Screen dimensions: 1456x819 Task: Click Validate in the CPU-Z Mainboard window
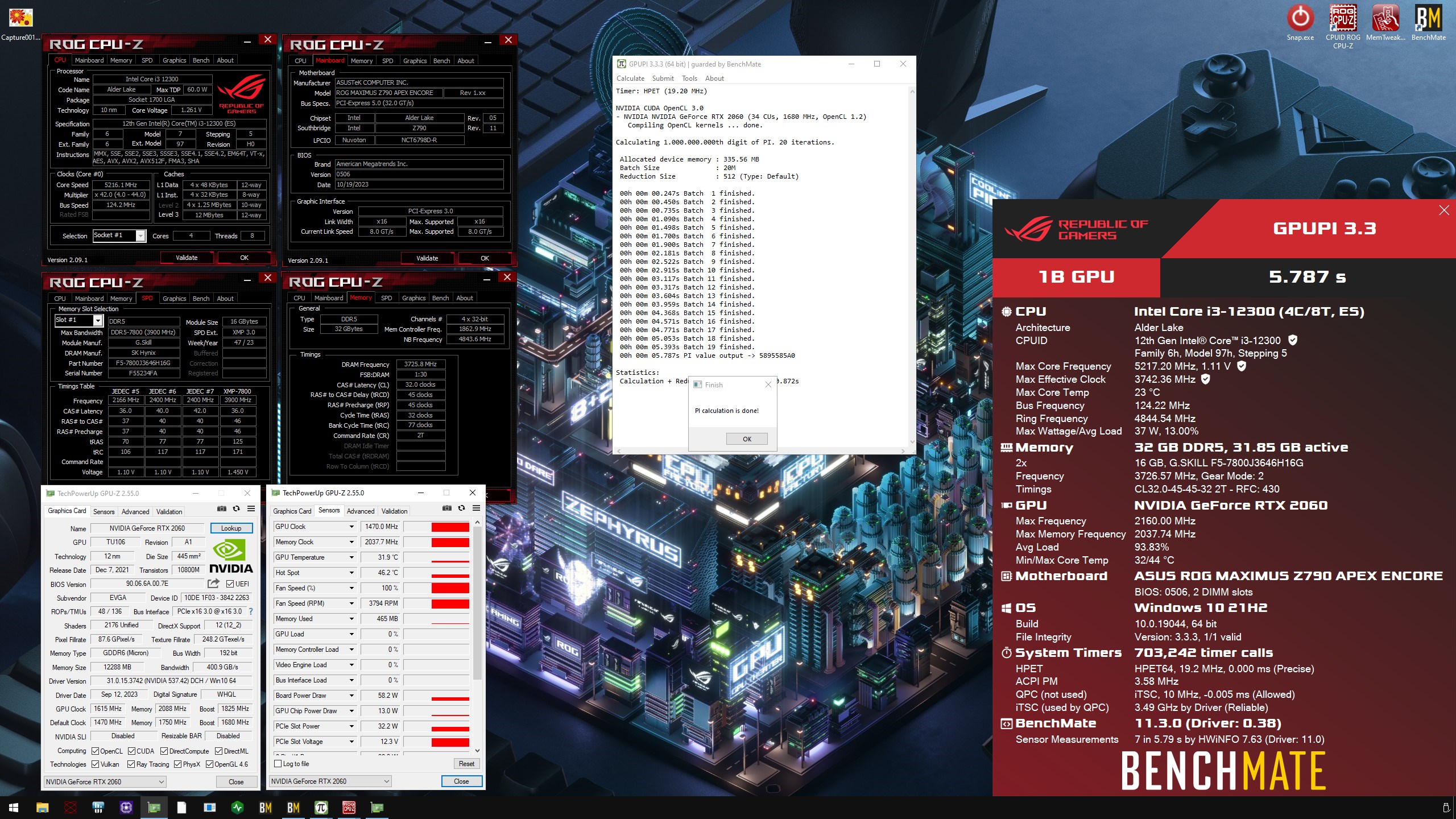427,258
